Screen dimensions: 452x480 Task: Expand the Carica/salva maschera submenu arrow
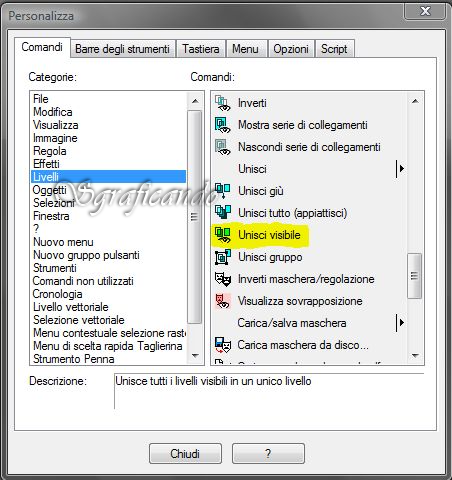coord(401,323)
